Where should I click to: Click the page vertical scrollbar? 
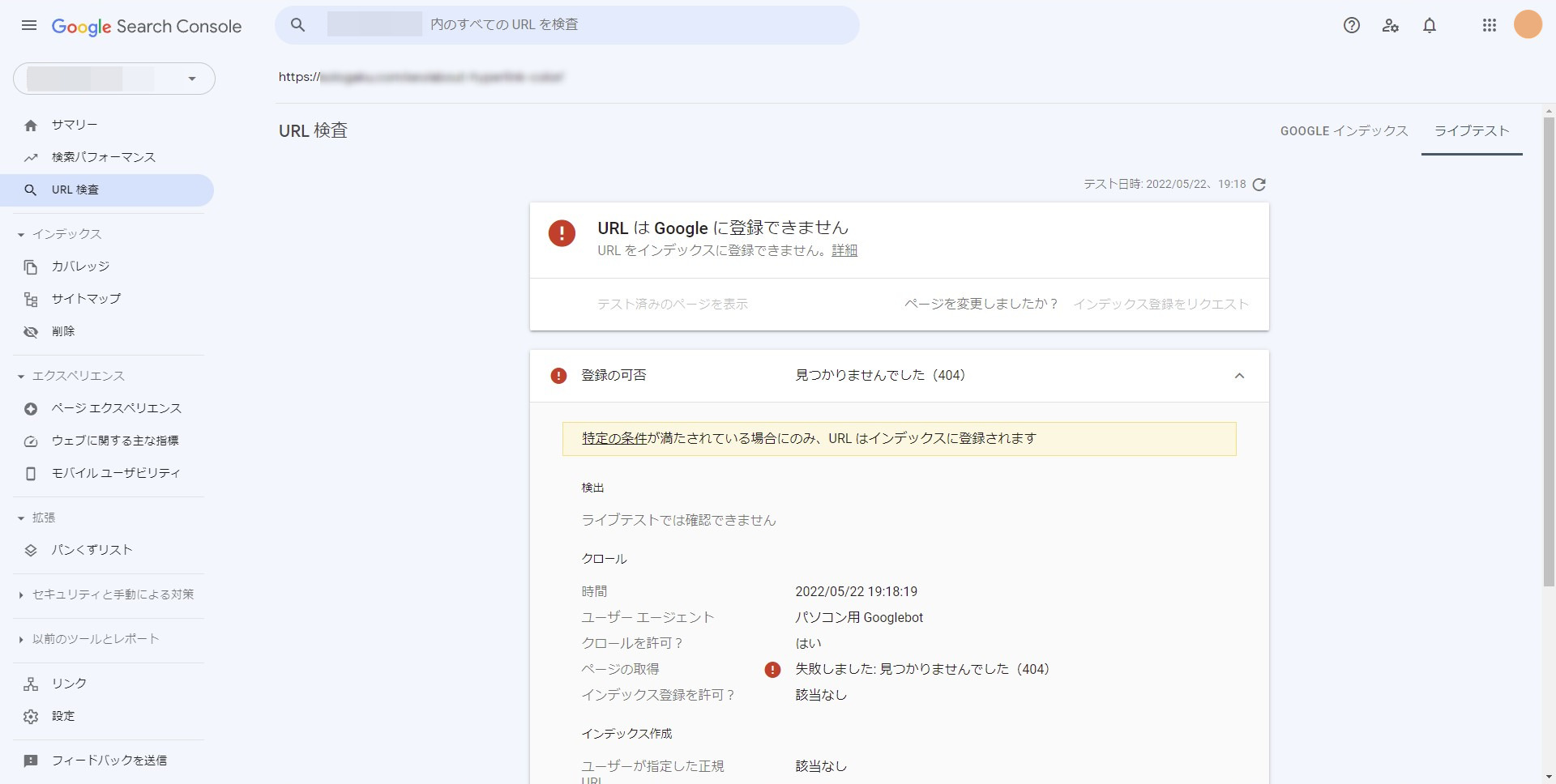pyautogui.click(x=1549, y=348)
